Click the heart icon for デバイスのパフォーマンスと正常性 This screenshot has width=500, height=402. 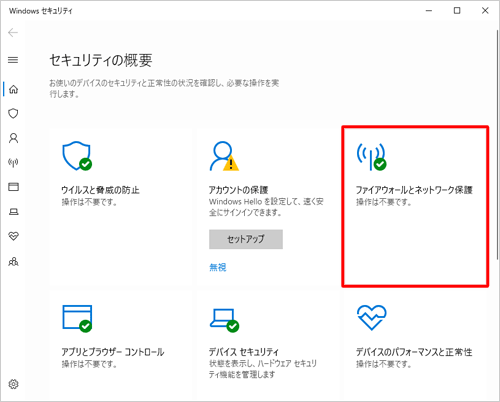click(x=371, y=318)
